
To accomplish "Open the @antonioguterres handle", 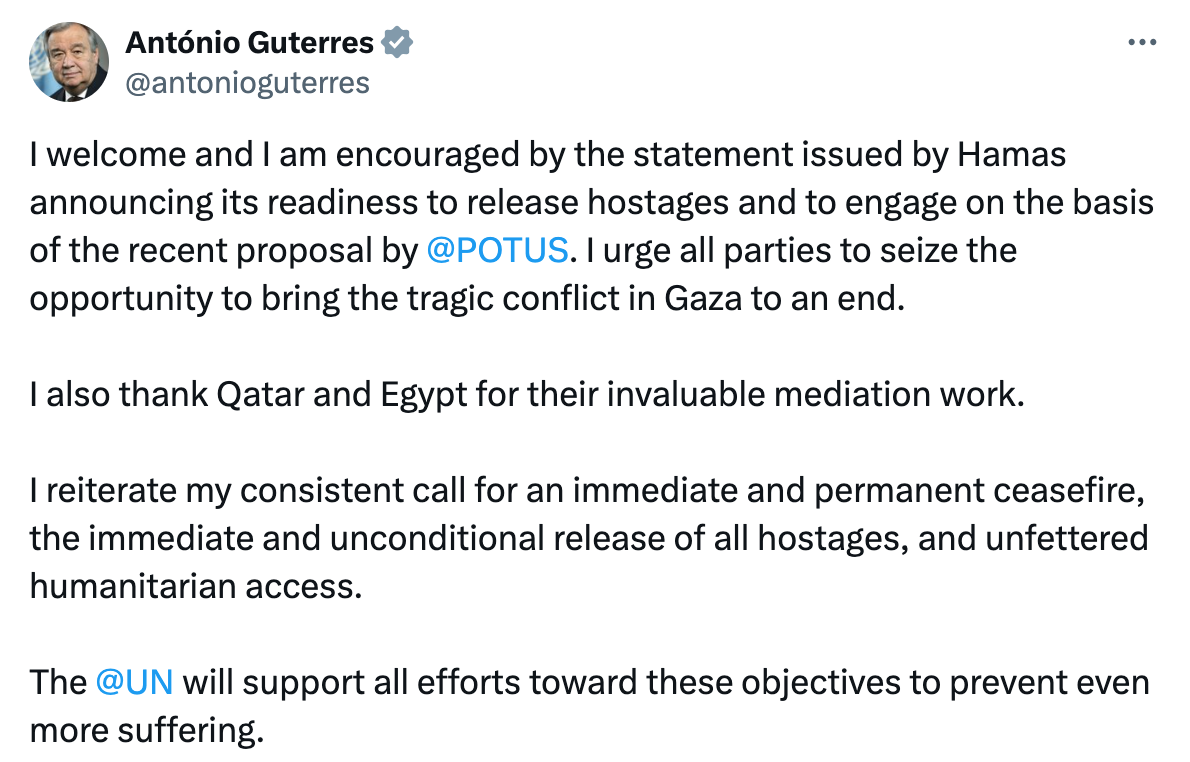I will [x=246, y=82].
